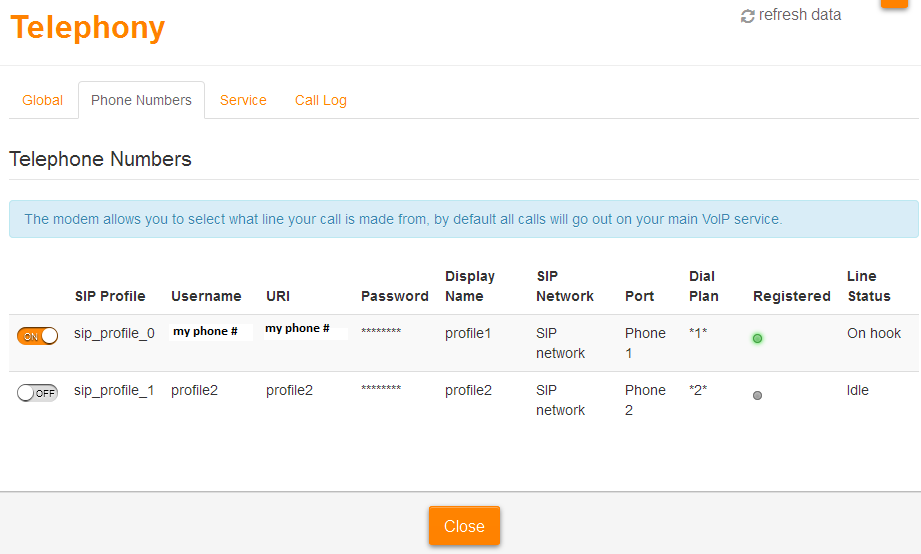Image resolution: width=921 pixels, height=554 pixels.
Task: Enable the sip_profile_1 OFF toggle
Action: click(38, 393)
